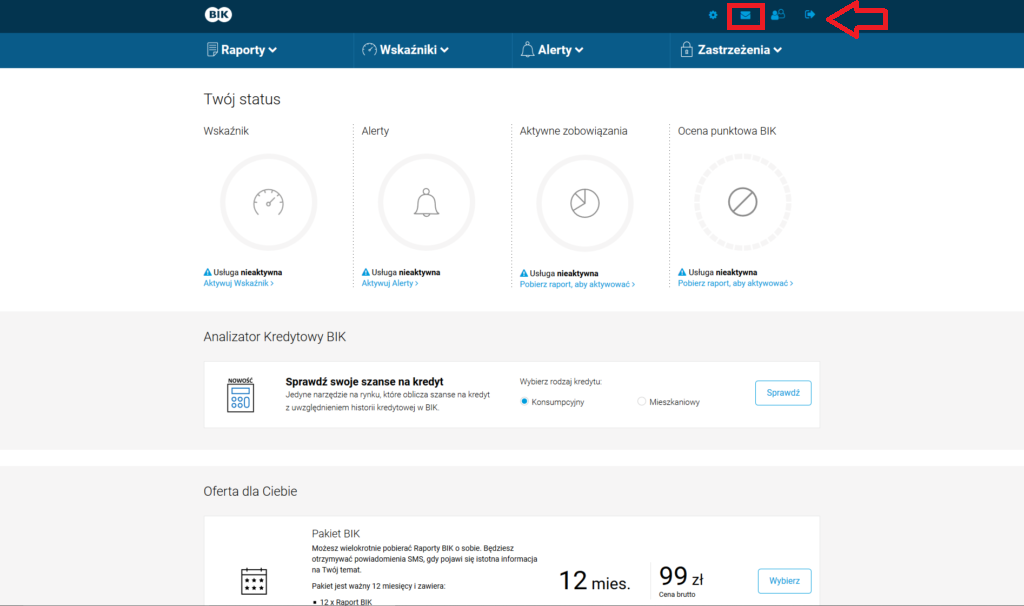Click the Alerty bell icon in menu
This screenshot has height=606, width=1024.
click(527, 50)
